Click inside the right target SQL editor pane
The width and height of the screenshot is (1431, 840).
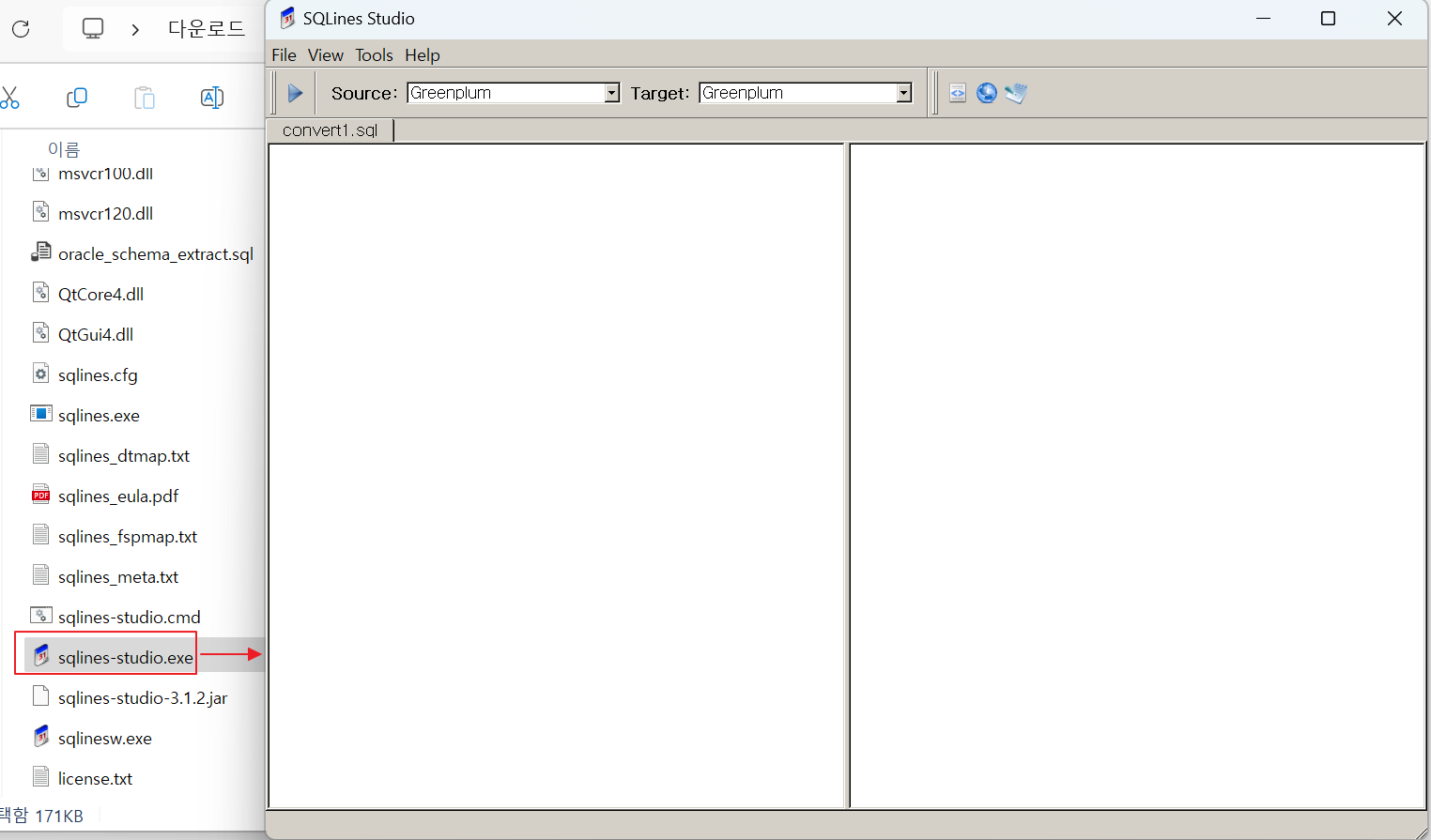pos(1137,475)
